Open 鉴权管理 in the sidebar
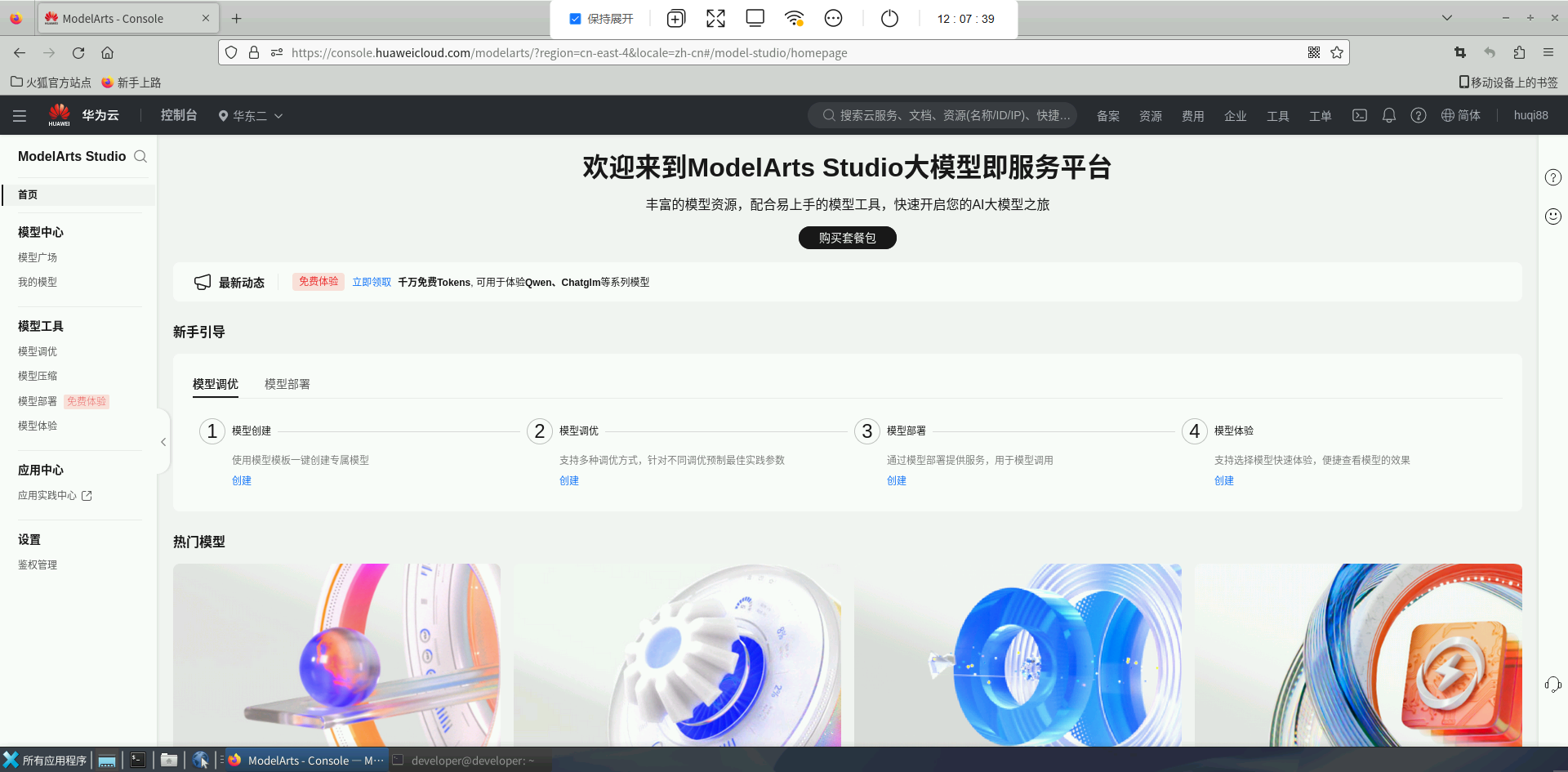1568x772 pixels. tap(38, 564)
